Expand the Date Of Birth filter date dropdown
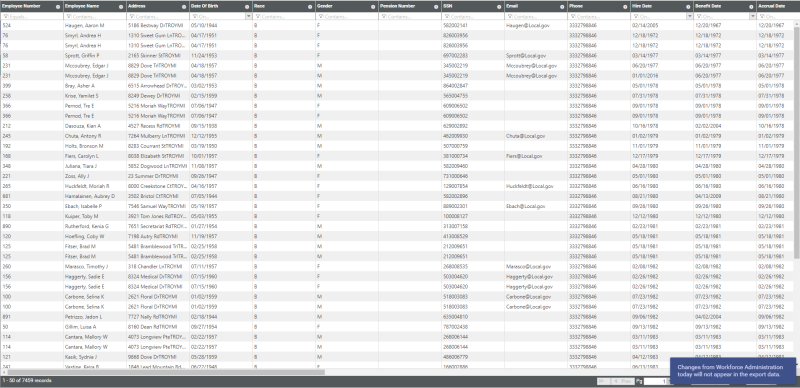The height and width of the screenshot is (388, 800). [x=248, y=16]
